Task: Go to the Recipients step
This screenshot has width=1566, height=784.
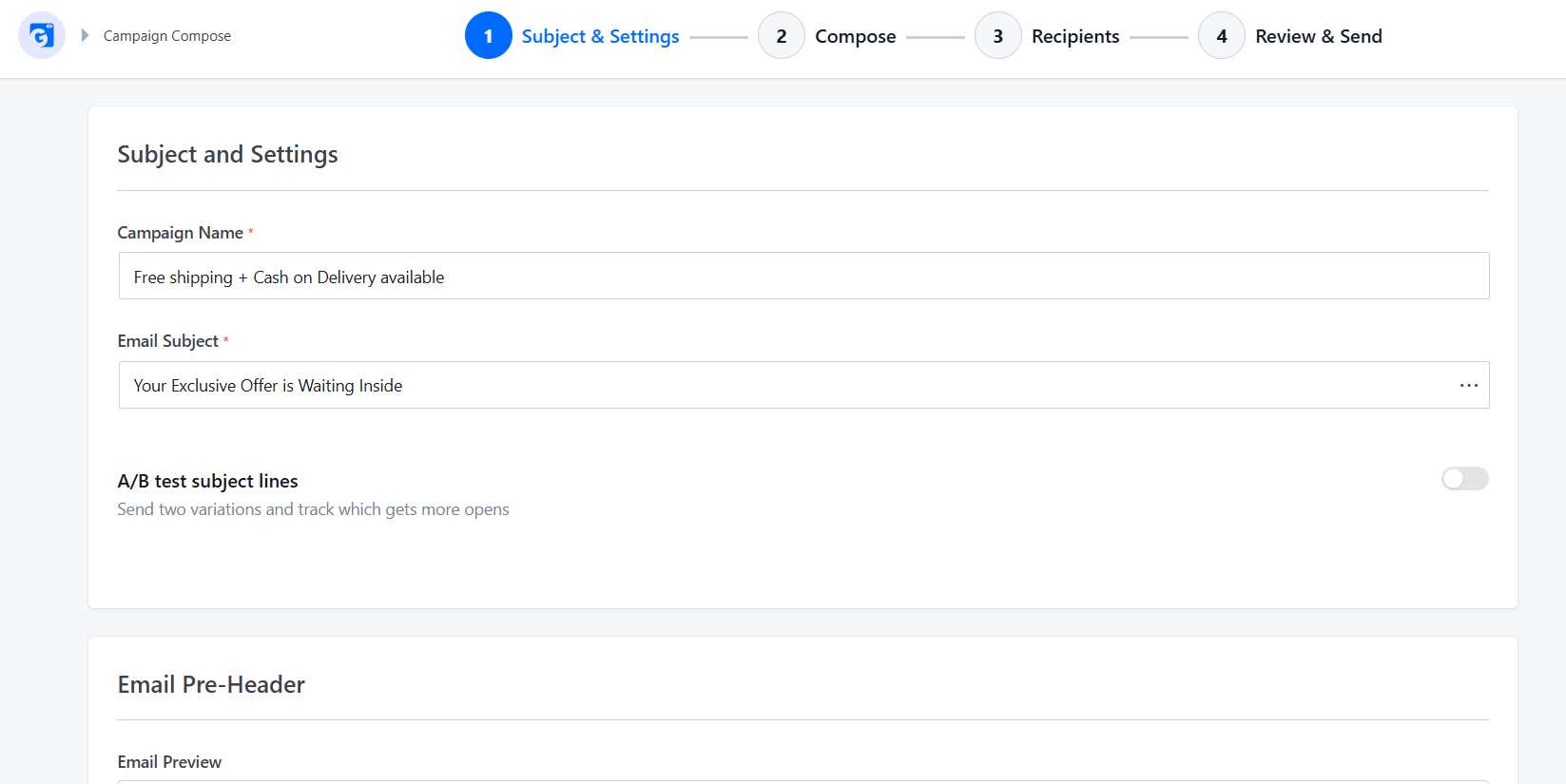Action: tap(1075, 36)
